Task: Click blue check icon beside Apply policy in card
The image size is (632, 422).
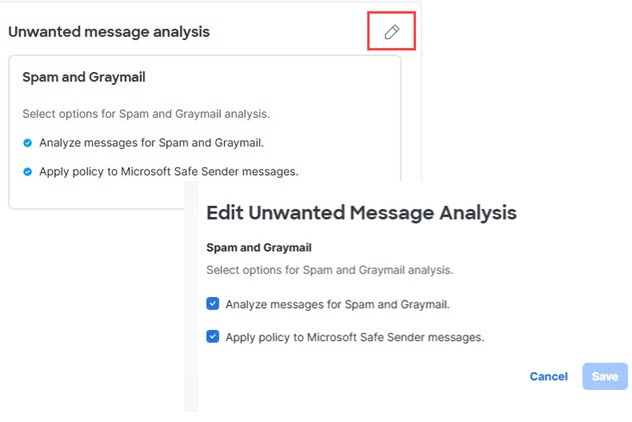Action: [x=27, y=171]
